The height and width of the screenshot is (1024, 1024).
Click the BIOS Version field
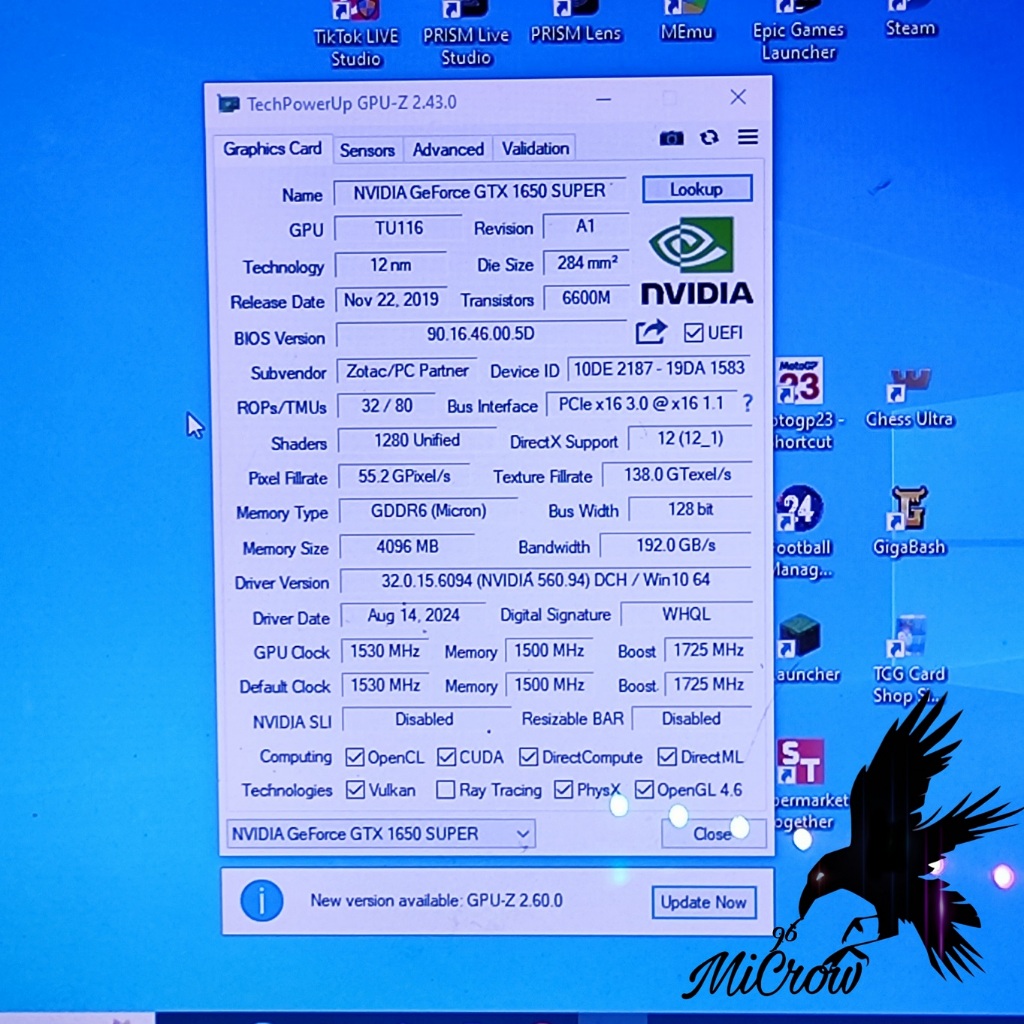tap(480, 335)
